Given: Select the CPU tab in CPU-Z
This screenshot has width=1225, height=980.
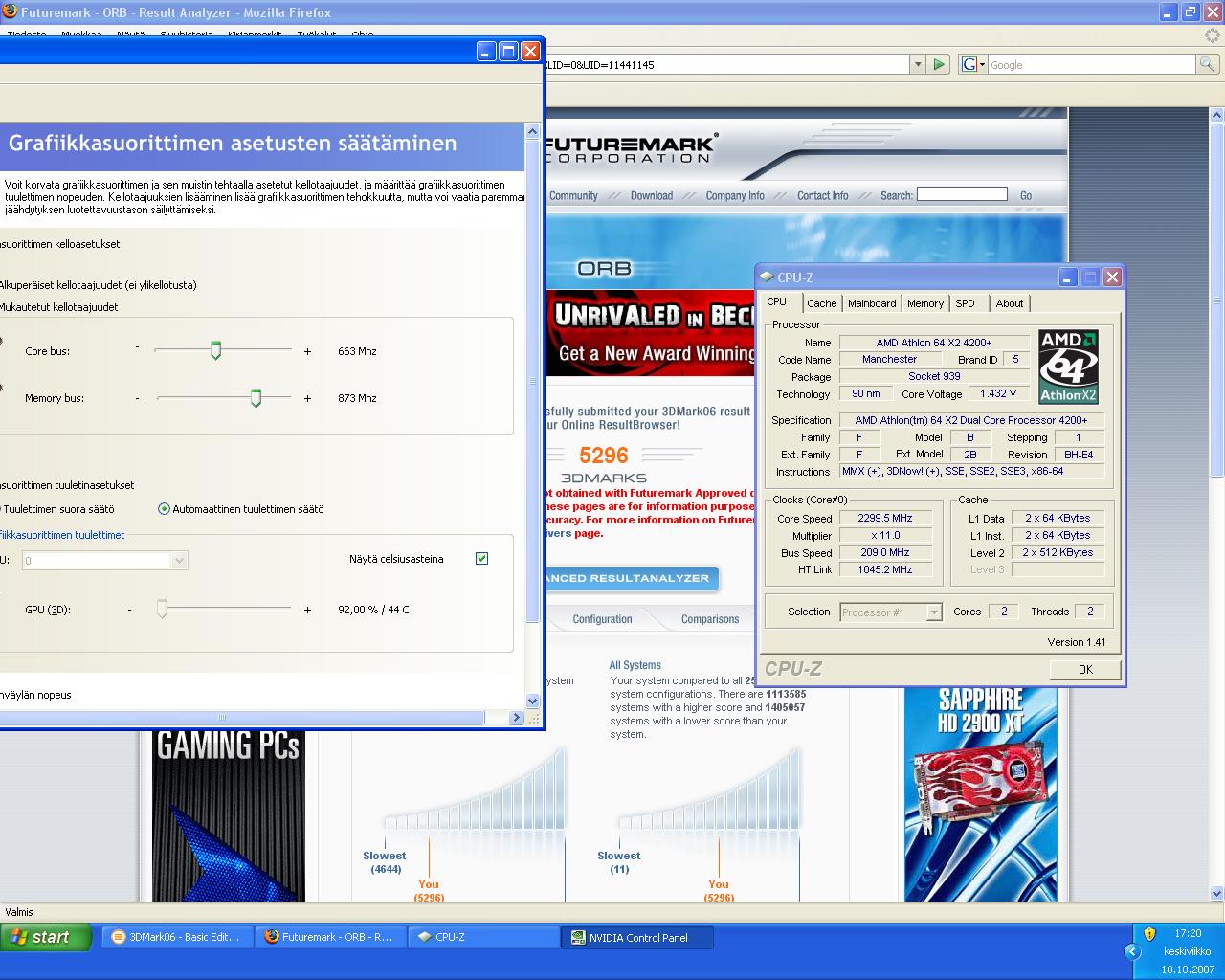Looking at the screenshot, I should coord(777,301).
